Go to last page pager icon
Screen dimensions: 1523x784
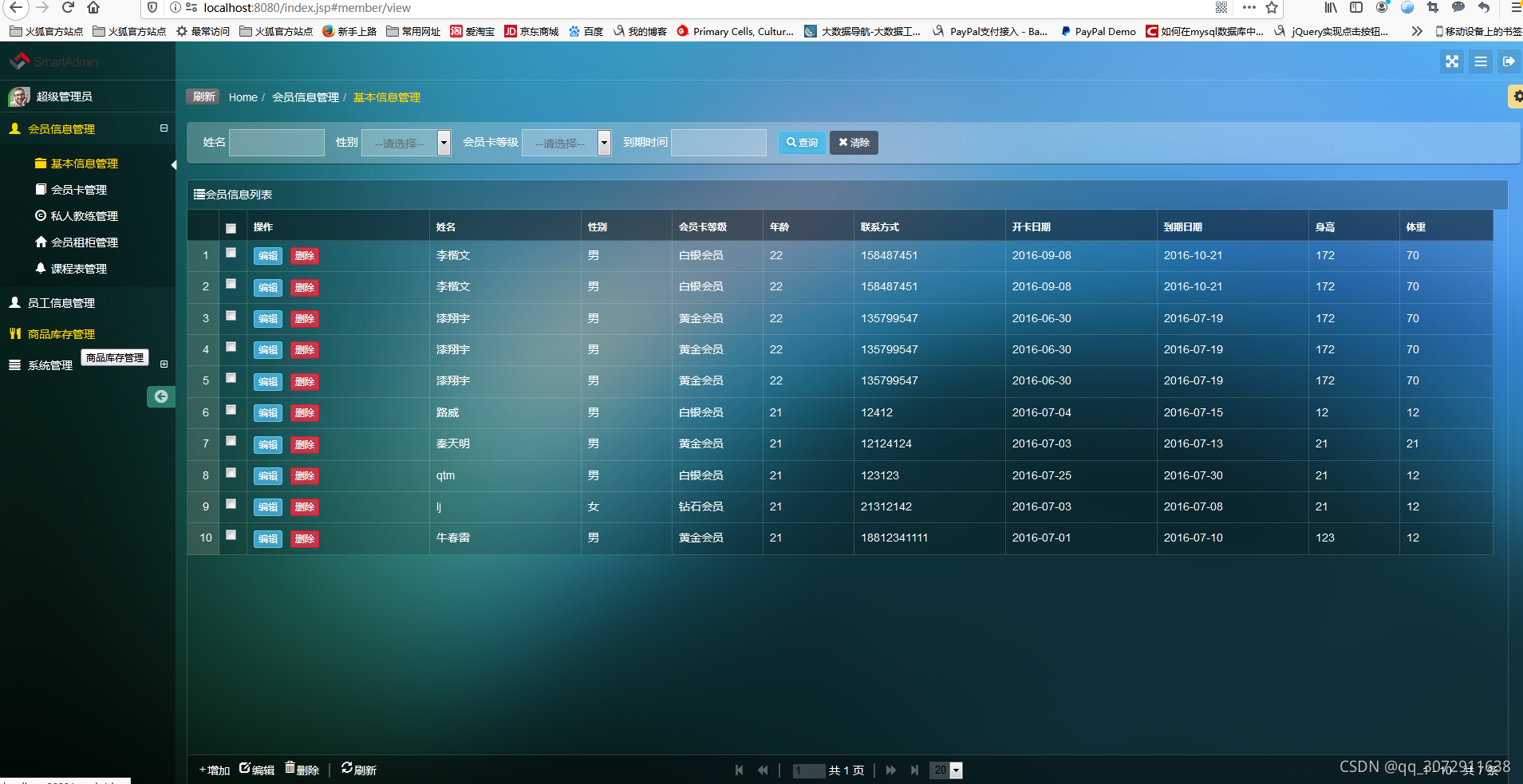[915, 770]
